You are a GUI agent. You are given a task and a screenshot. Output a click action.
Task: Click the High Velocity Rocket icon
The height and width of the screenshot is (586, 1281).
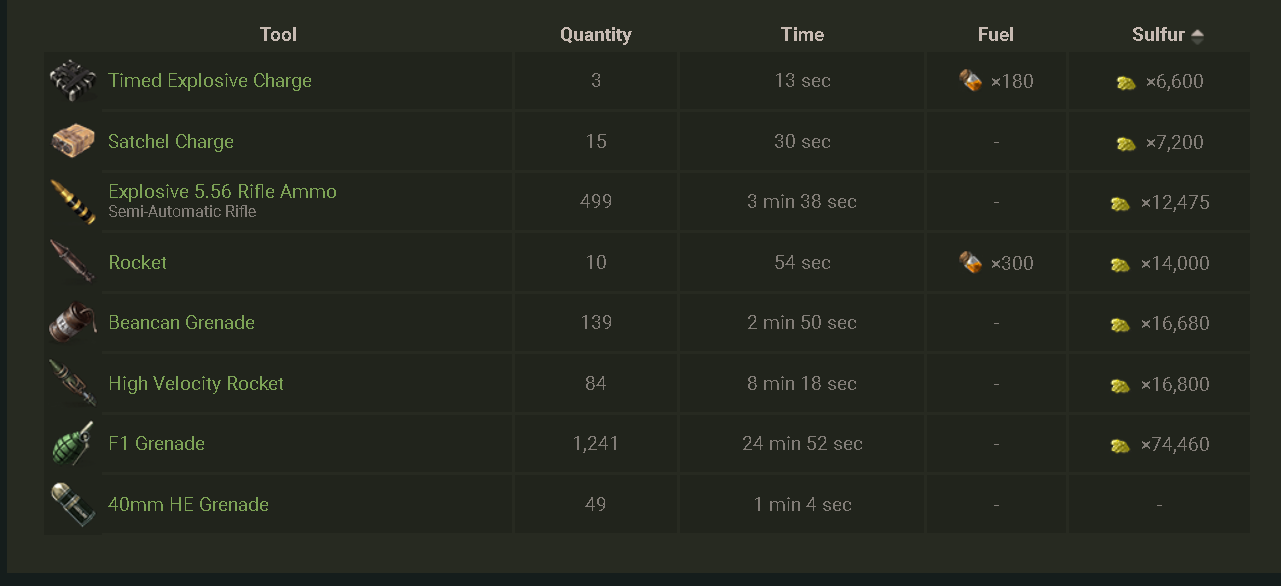tap(72, 383)
